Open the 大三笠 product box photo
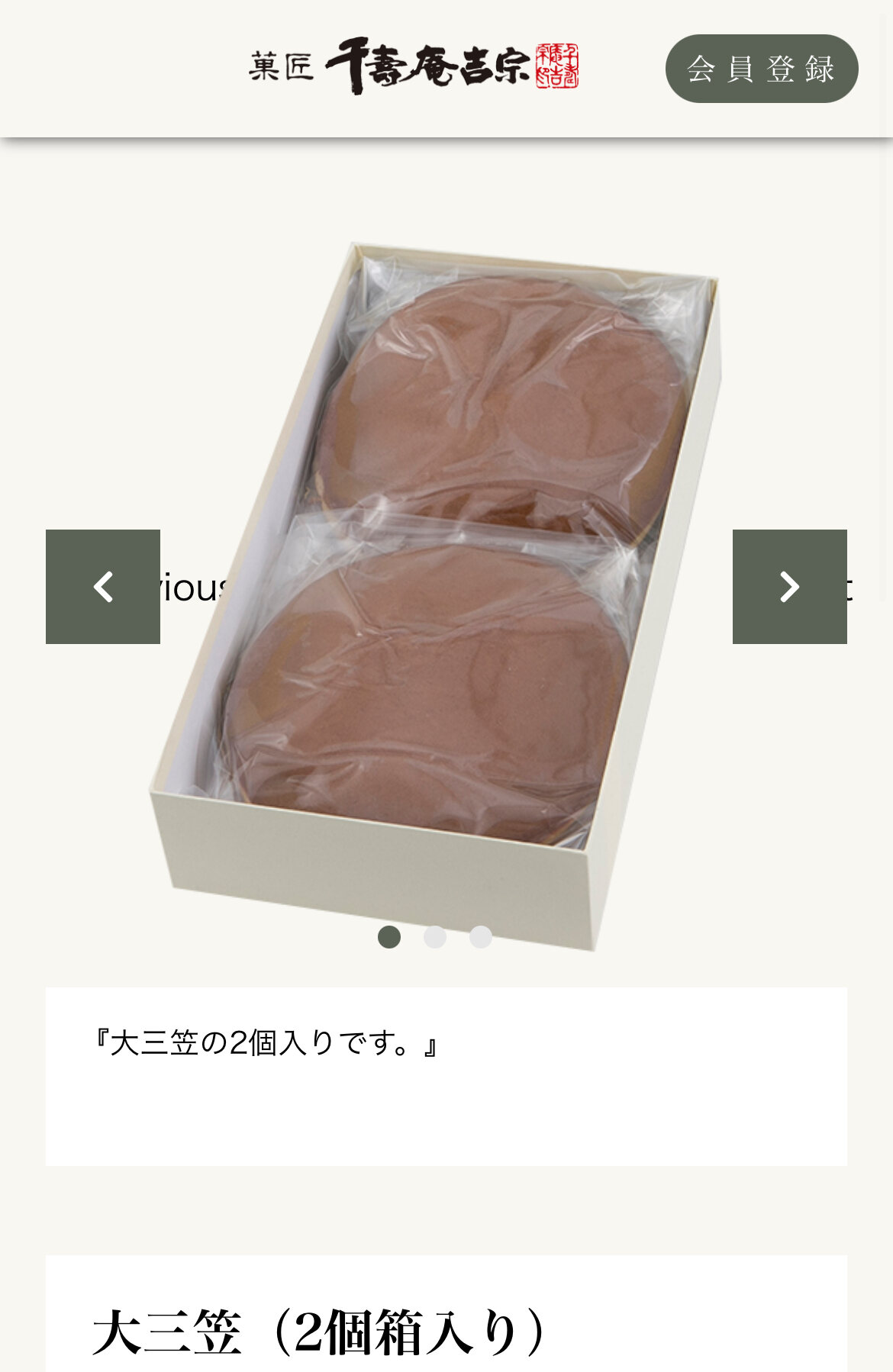The image size is (893, 1372). 435,595
